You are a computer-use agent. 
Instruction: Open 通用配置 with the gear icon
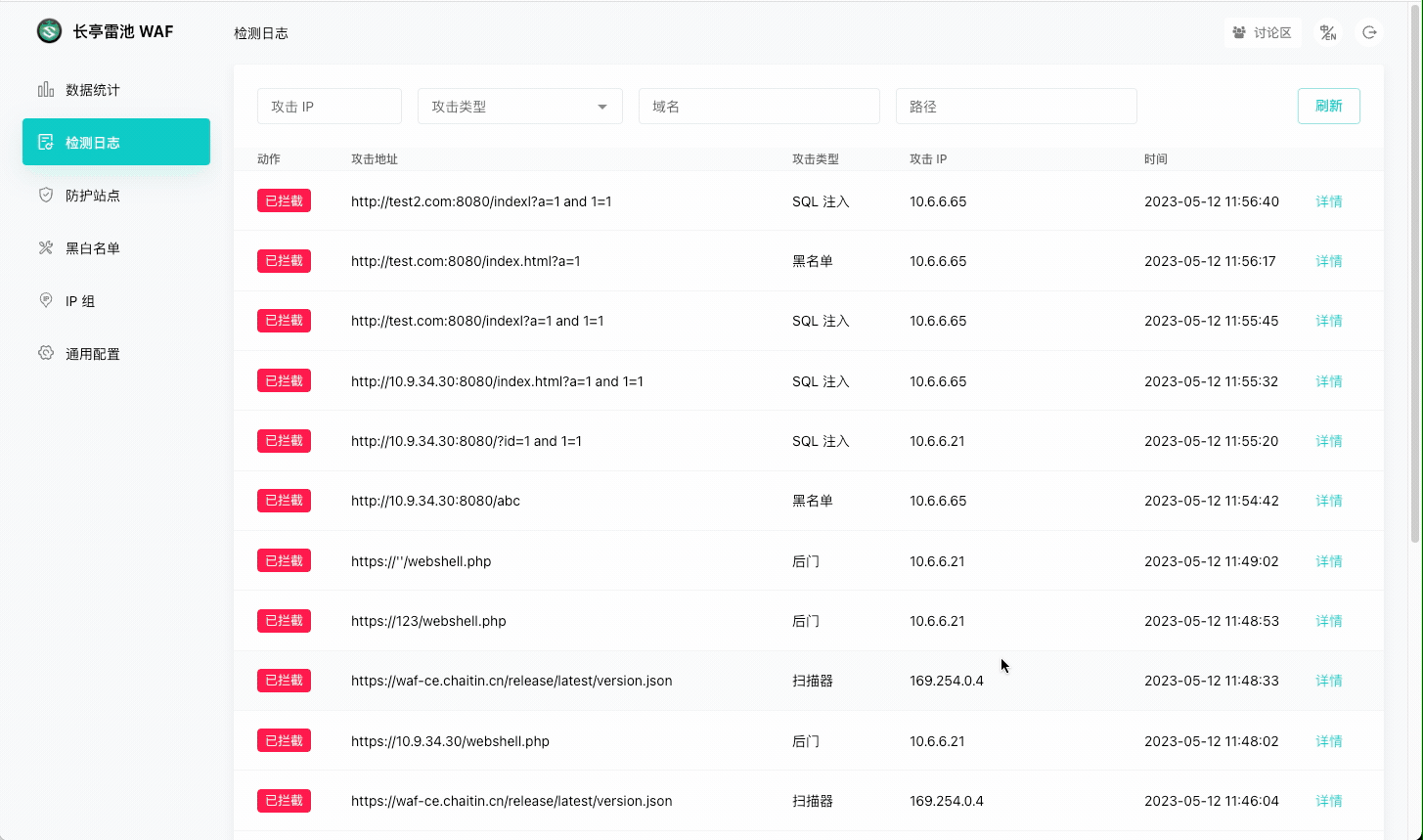(46, 353)
